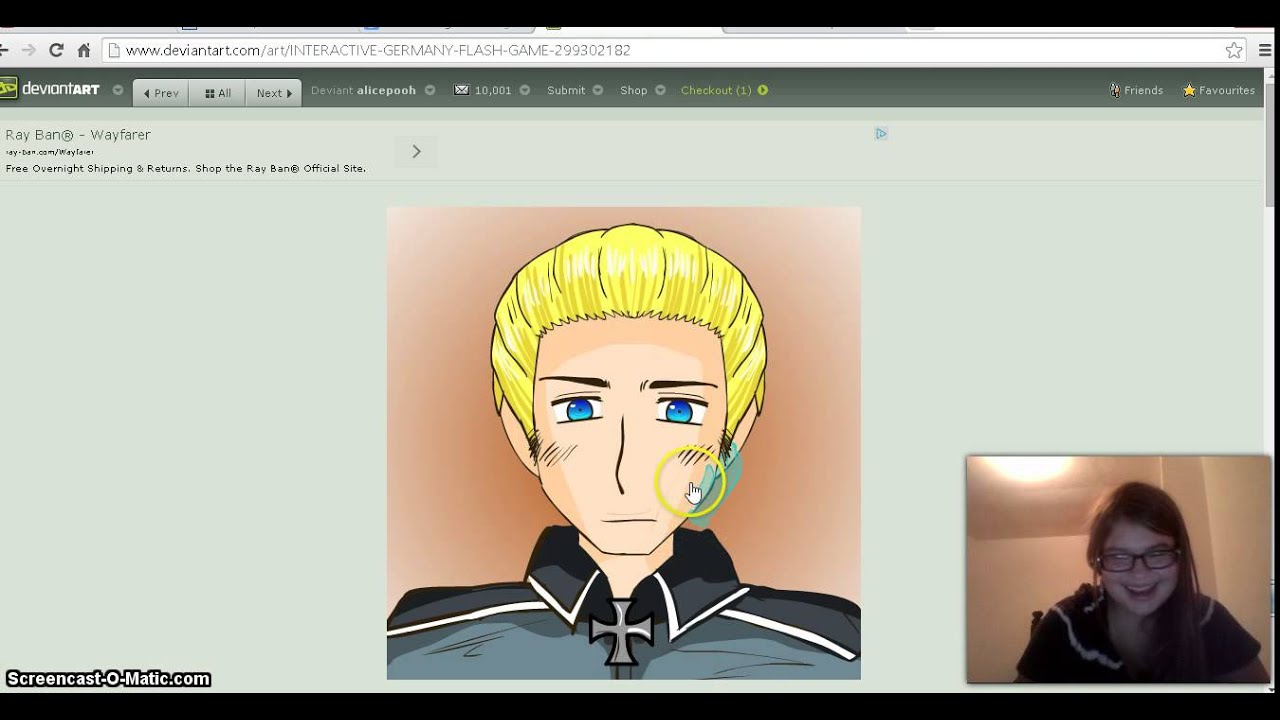
Task: Open the Chrome menu hamburger icon
Action: click(1265, 50)
